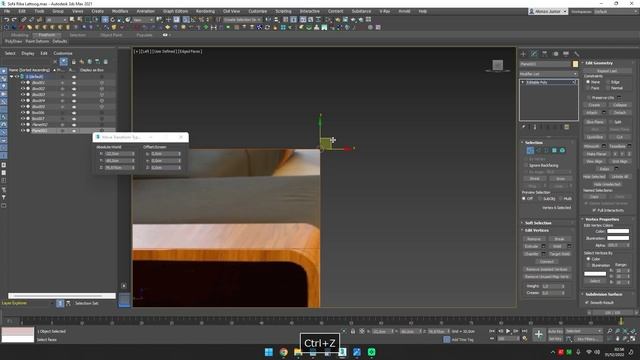The image size is (640, 360).
Task: Open the Modifier List dropdown
Action: pos(549,74)
